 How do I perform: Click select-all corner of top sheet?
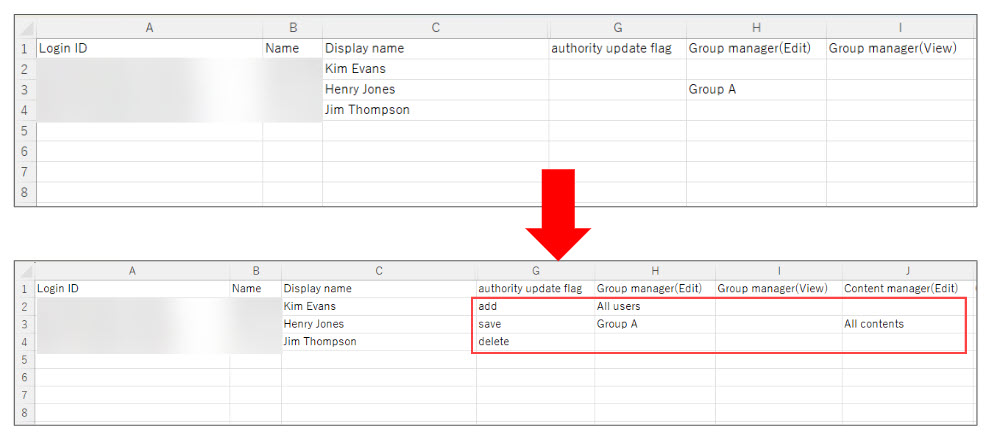pyautogui.click(x=25, y=28)
